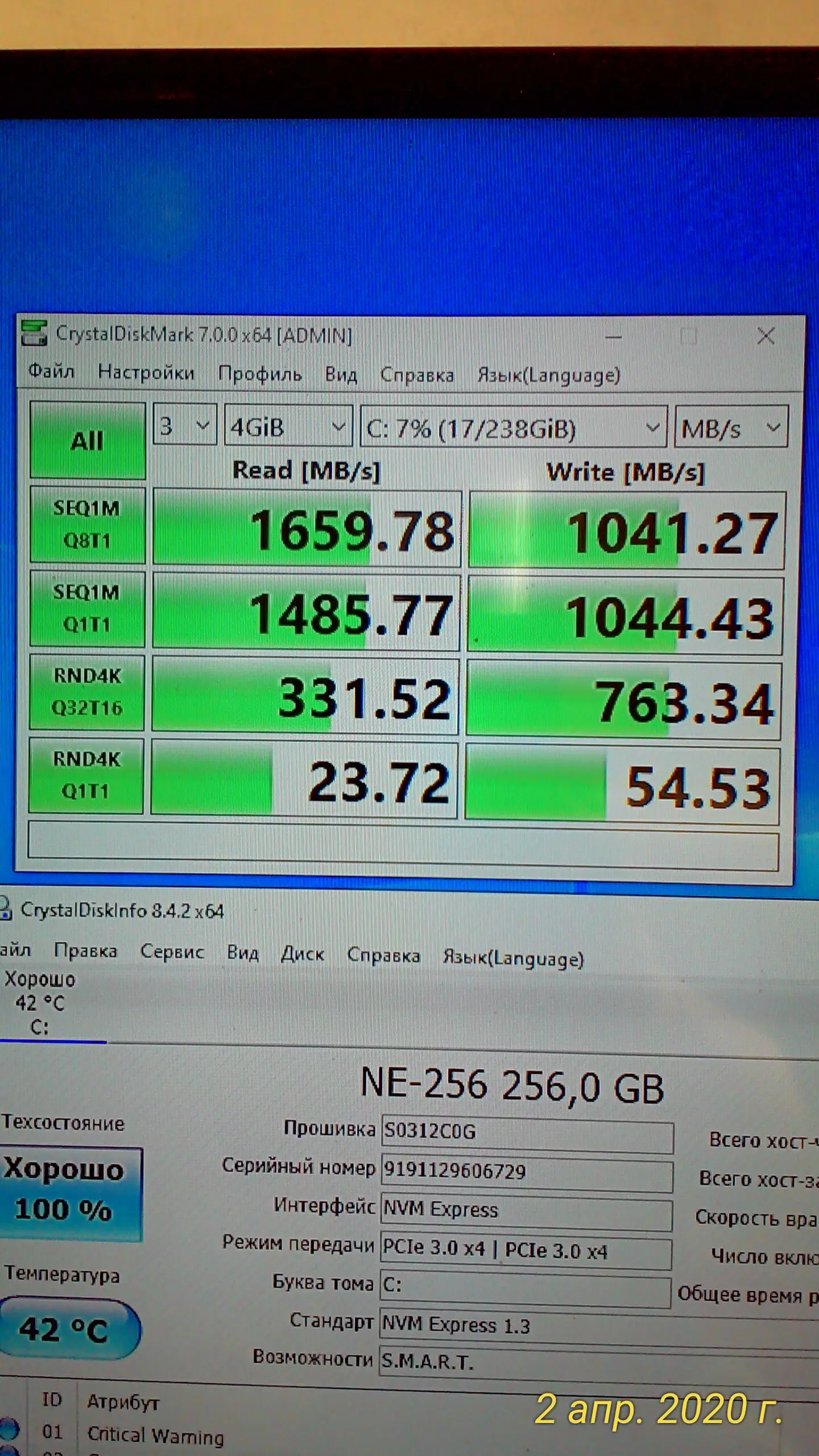The height and width of the screenshot is (1456, 819).
Task: Click the write result 763.34
Action: point(623,700)
